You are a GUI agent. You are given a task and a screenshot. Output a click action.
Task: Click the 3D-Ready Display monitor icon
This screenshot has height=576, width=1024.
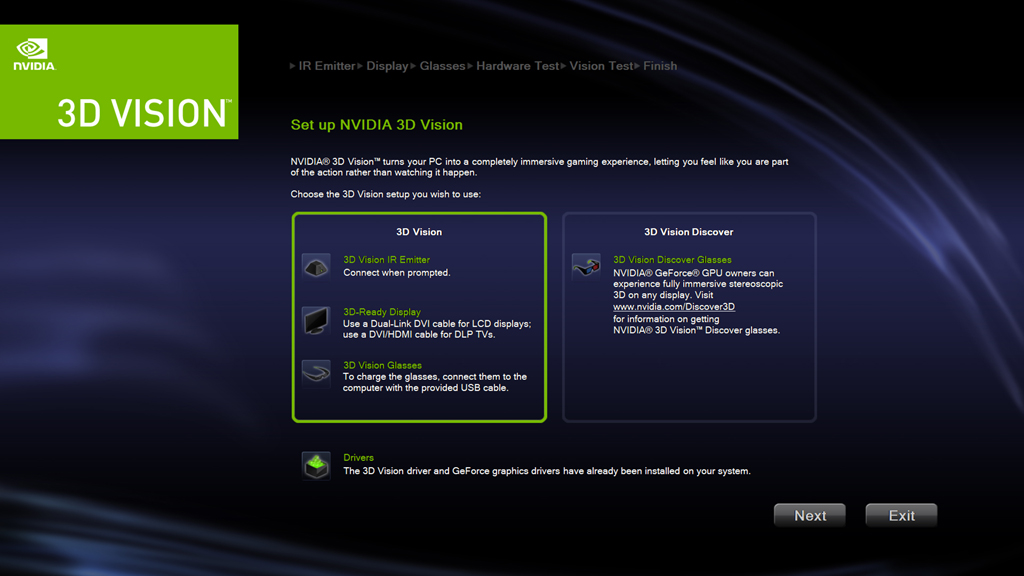click(x=316, y=321)
